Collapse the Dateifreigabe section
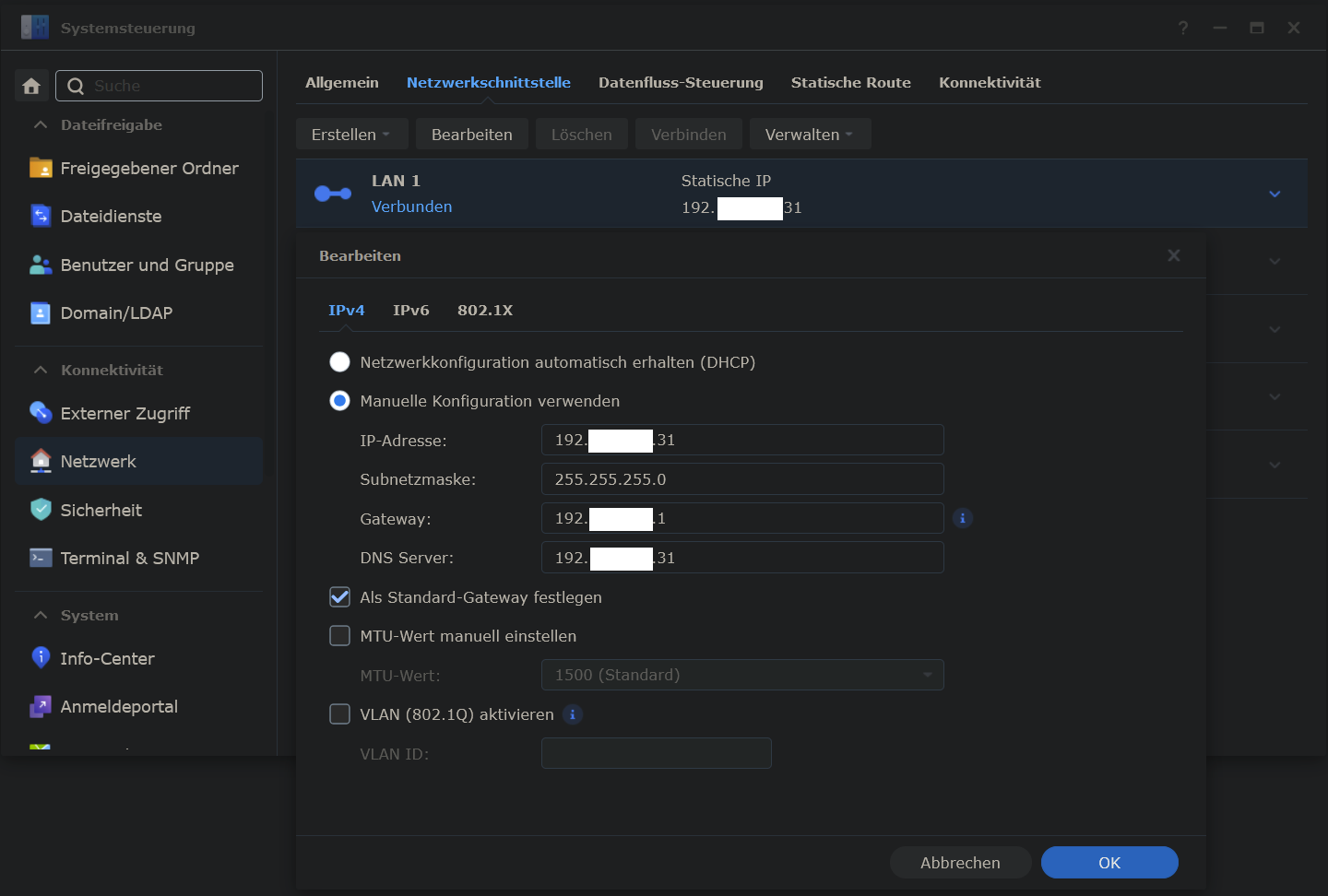The width and height of the screenshot is (1328, 896). click(x=41, y=124)
